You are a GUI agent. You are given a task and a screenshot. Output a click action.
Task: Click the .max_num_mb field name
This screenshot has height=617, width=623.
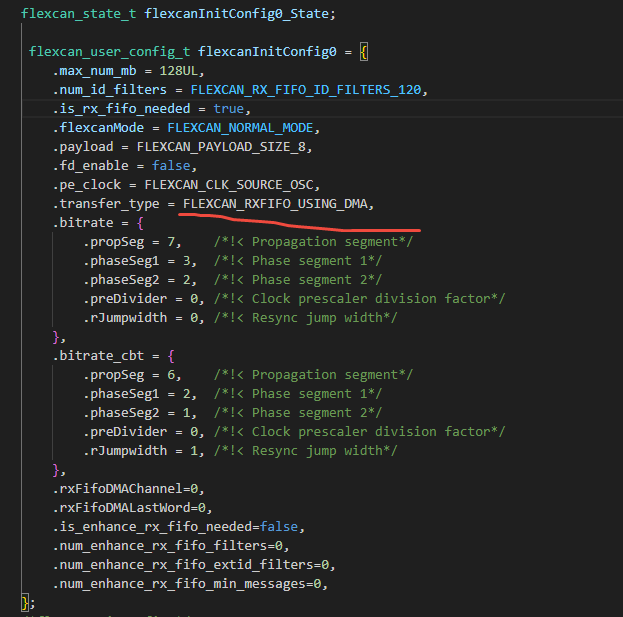95,71
